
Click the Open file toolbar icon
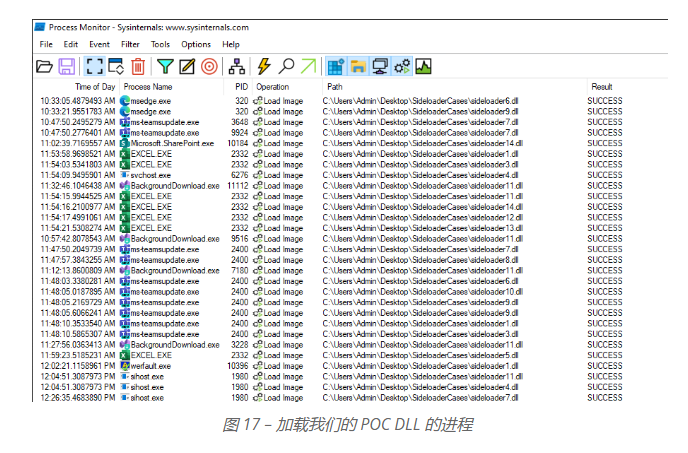pyautogui.click(x=44, y=67)
